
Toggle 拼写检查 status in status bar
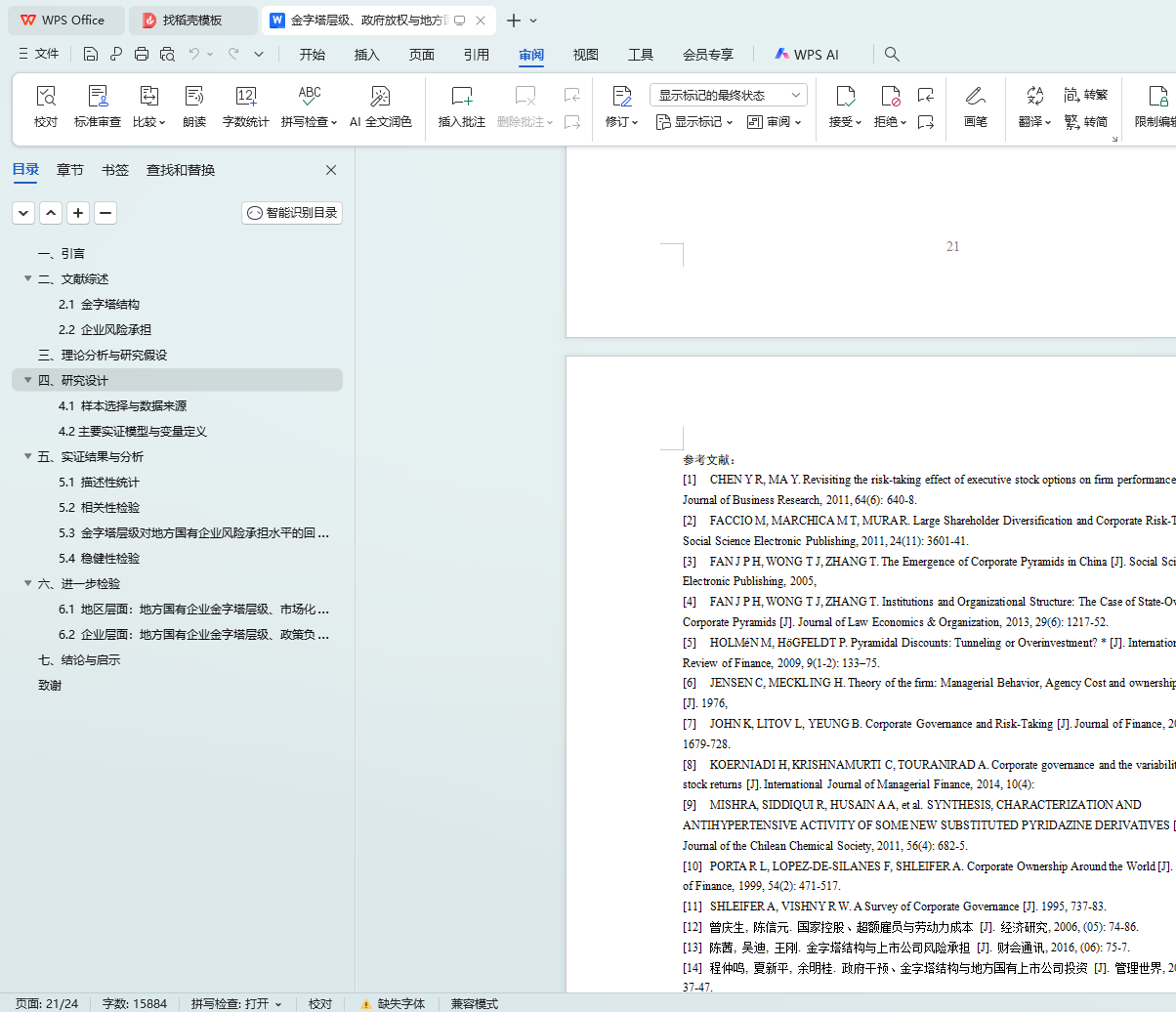[236, 1003]
